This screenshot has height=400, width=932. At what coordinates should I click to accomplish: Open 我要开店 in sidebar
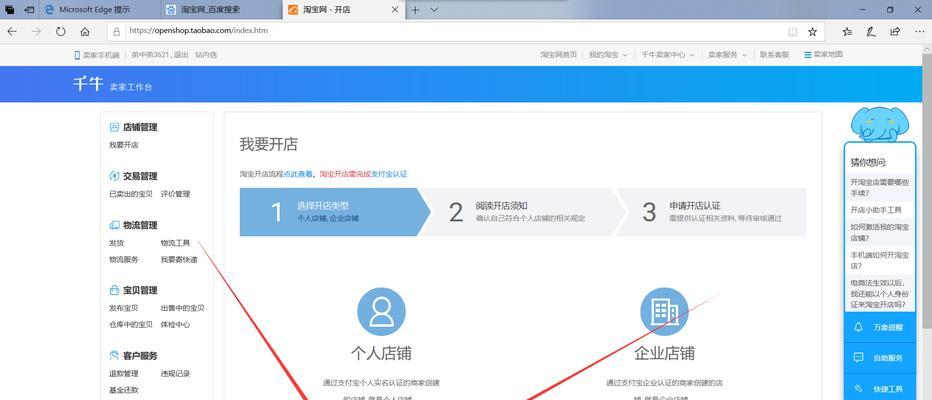(x=124, y=145)
